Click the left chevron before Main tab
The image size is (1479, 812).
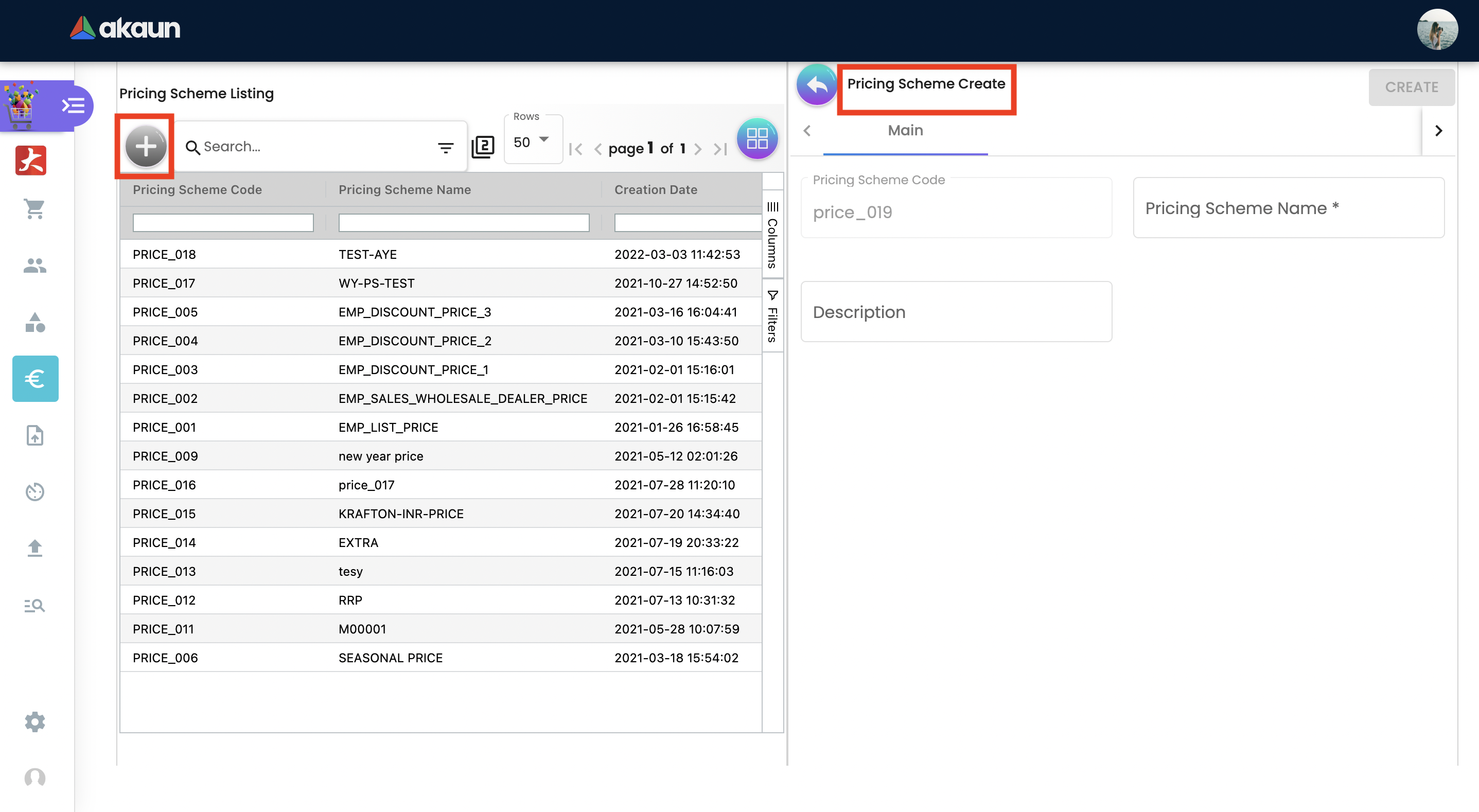pos(807,131)
